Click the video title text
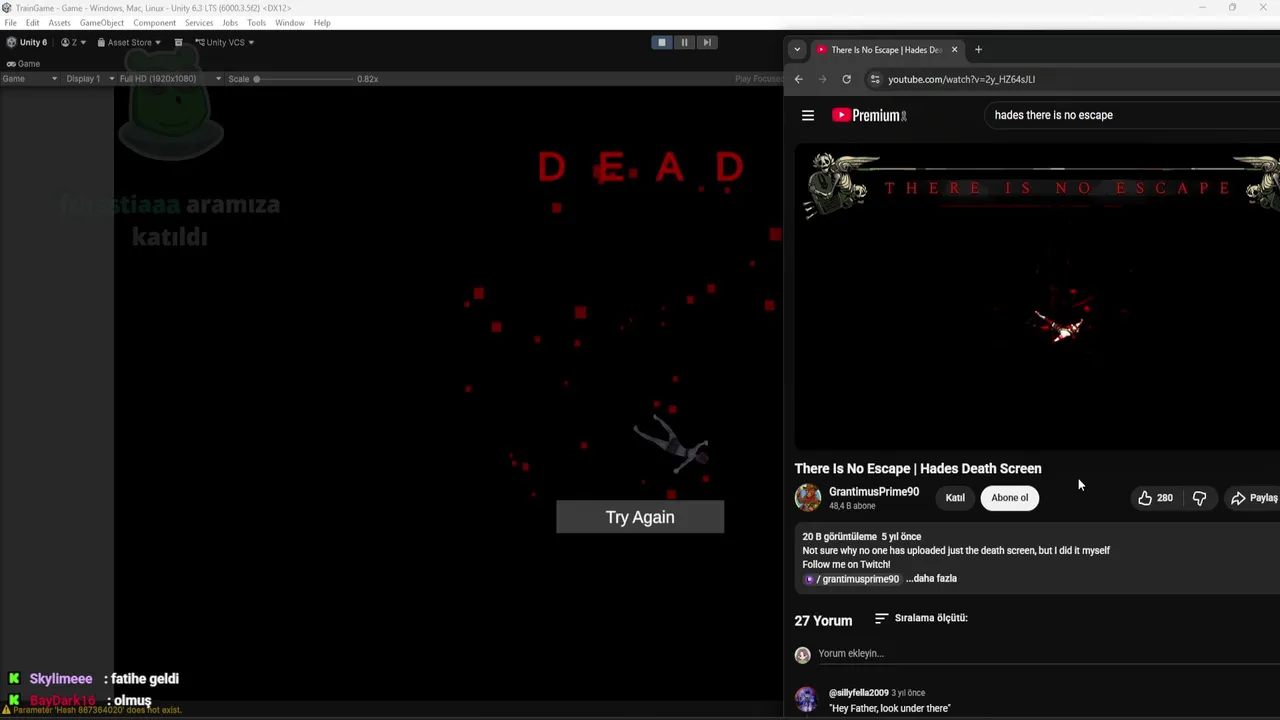 pos(918,468)
